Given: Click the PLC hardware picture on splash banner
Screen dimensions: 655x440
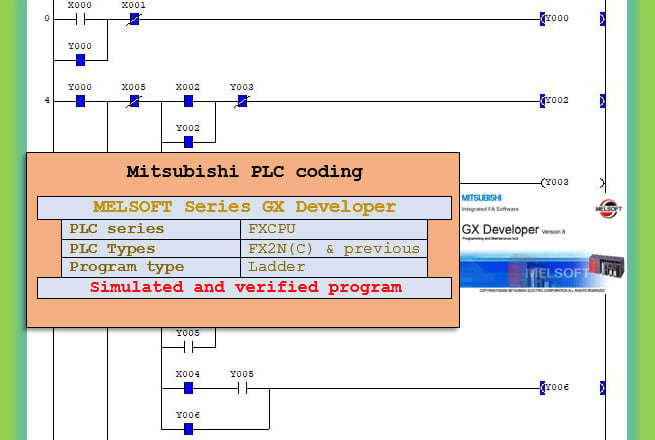Looking at the screenshot, I should coord(607,265).
